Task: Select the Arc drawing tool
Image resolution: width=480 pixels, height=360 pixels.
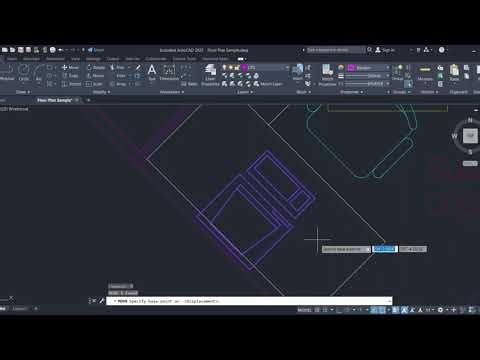Action: 39,72
